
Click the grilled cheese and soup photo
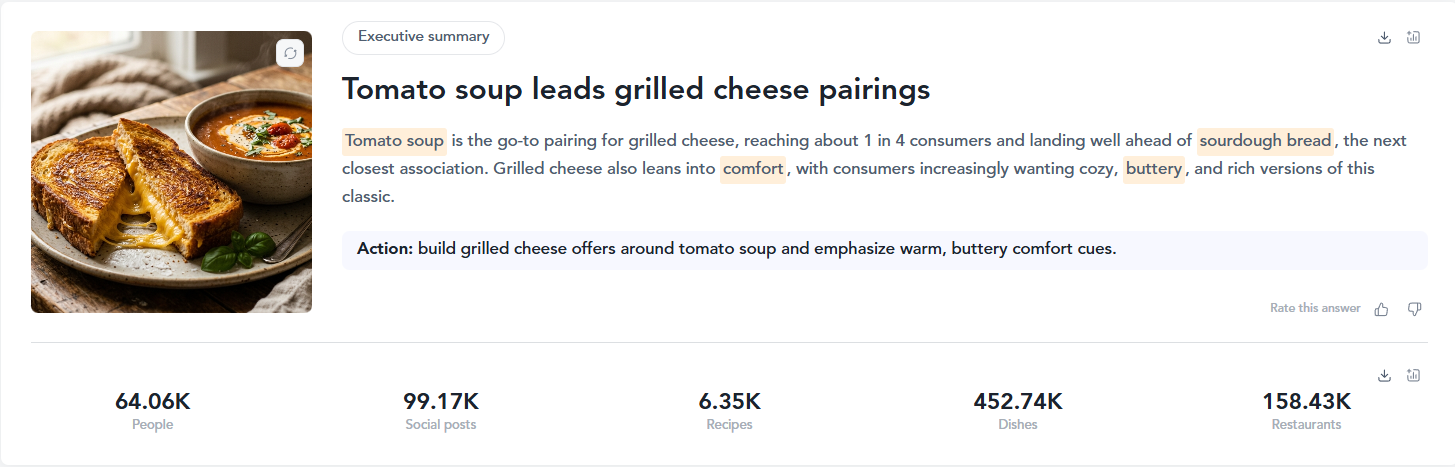tap(171, 172)
